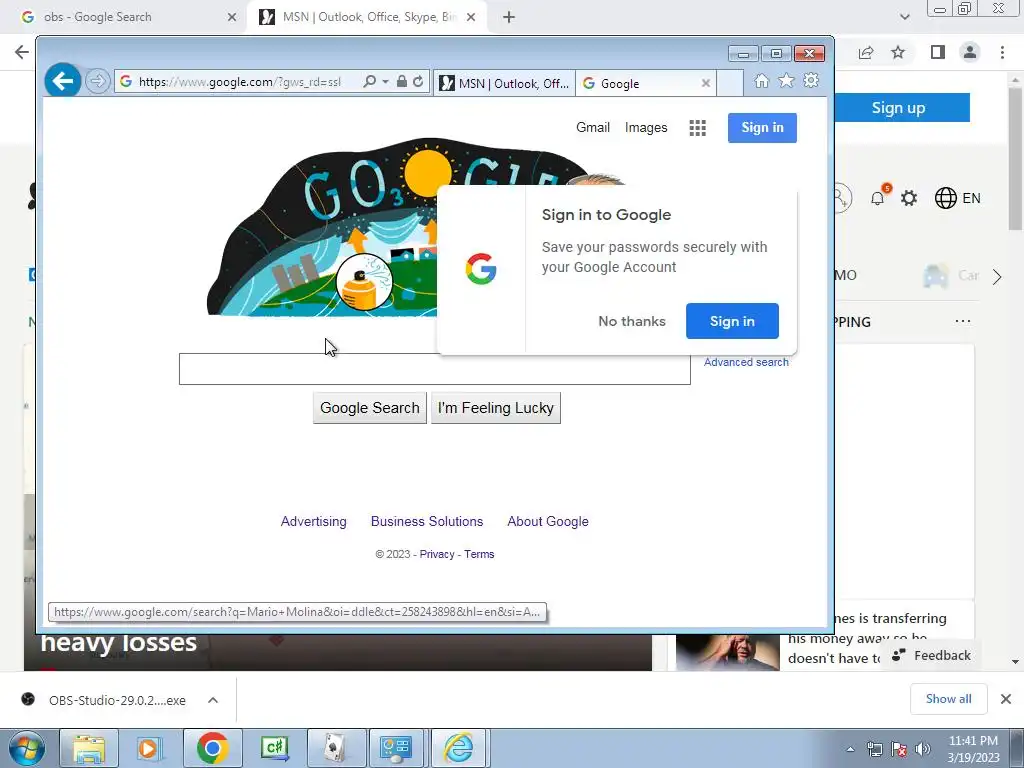
Task: Open About Google link
Action: coord(548,522)
